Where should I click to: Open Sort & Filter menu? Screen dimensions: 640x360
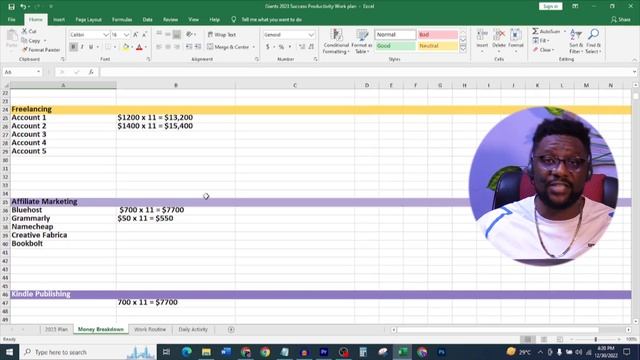click(576, 41)
